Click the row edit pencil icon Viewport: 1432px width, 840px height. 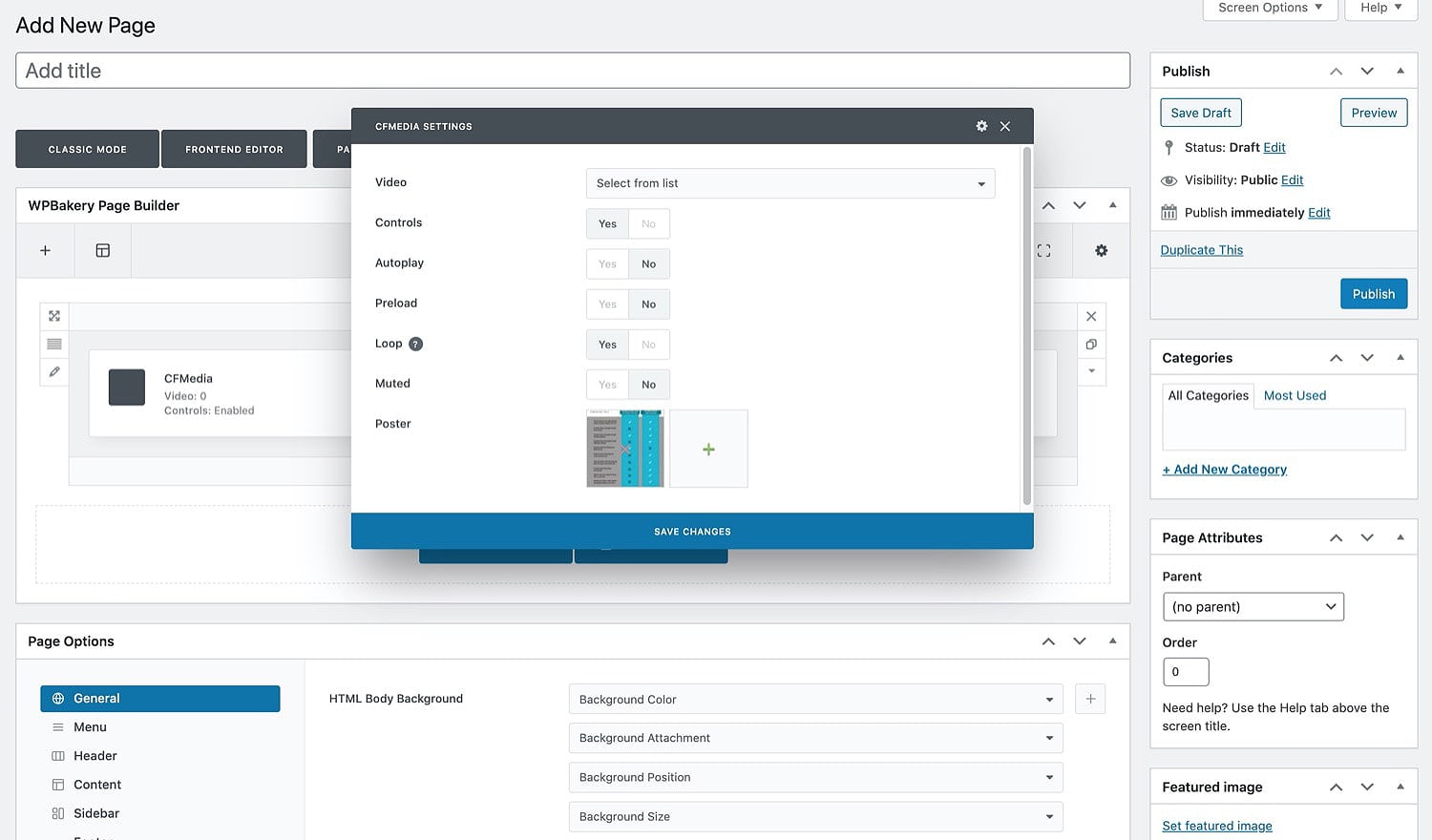(54, 371)
